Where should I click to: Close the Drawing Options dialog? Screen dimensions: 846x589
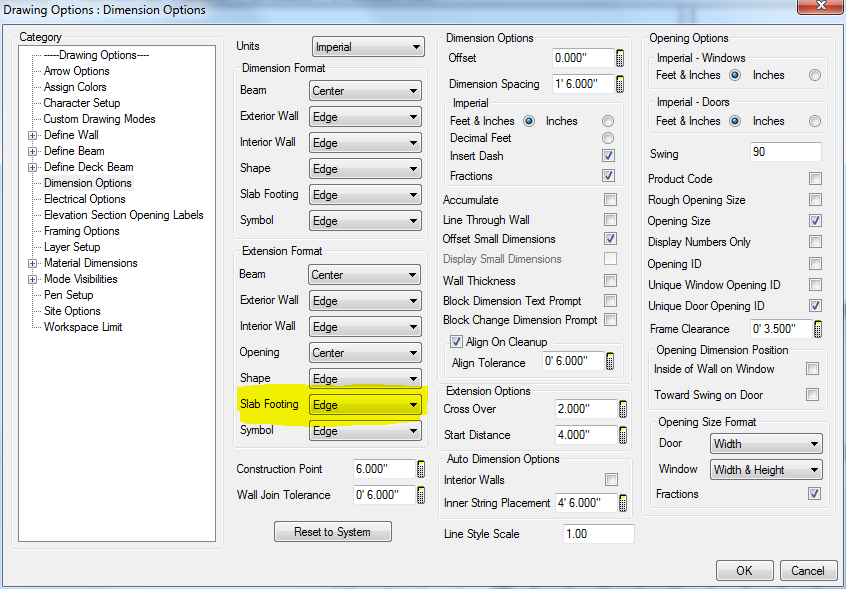821,5
